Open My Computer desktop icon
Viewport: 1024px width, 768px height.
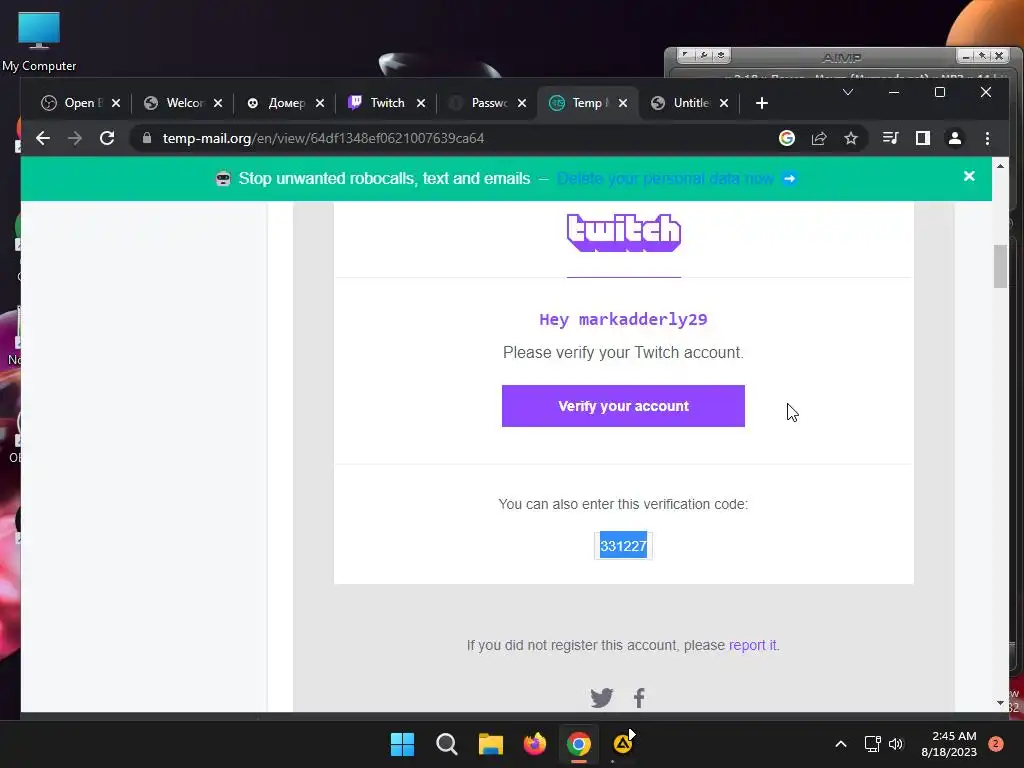click(39, 42)
